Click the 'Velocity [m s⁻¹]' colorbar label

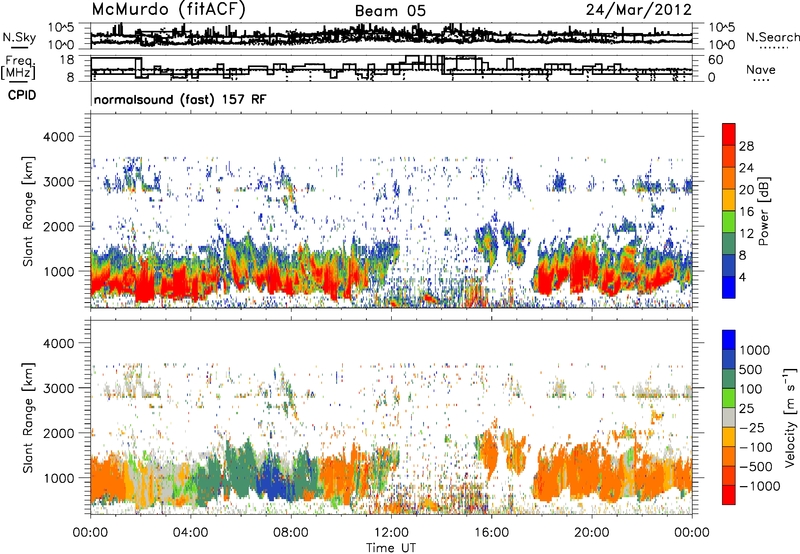pos(790,417)
